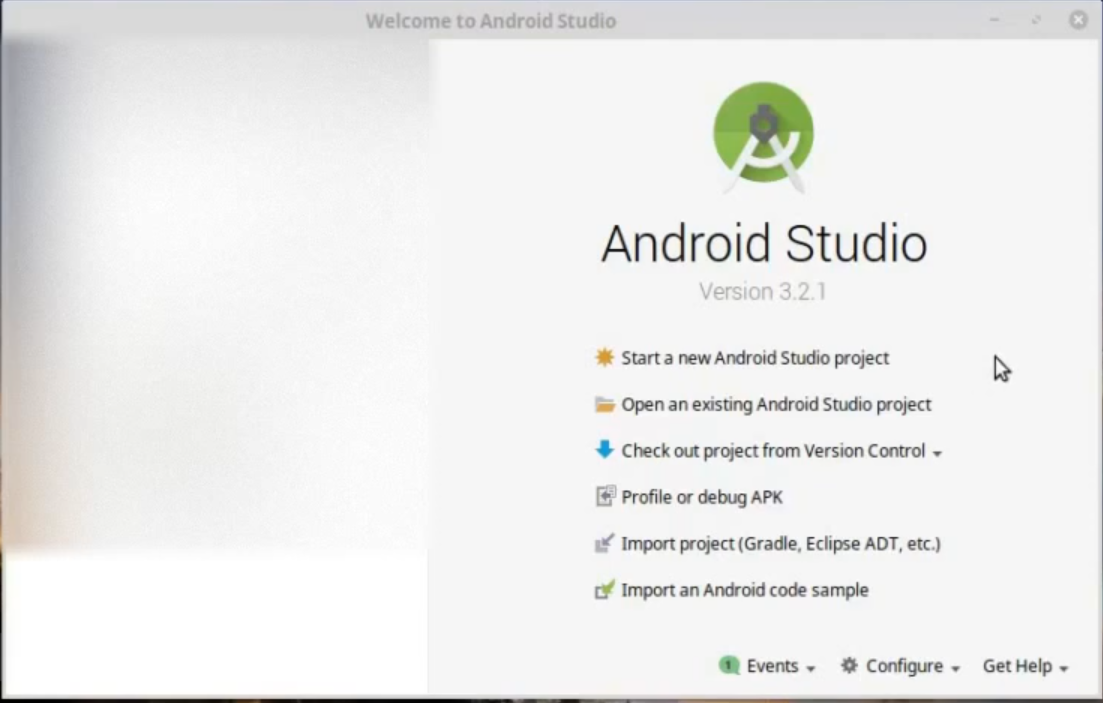Click the Welcome to Android Studio title bar
The image size is (1103, 703).
[x=490, y=20]
